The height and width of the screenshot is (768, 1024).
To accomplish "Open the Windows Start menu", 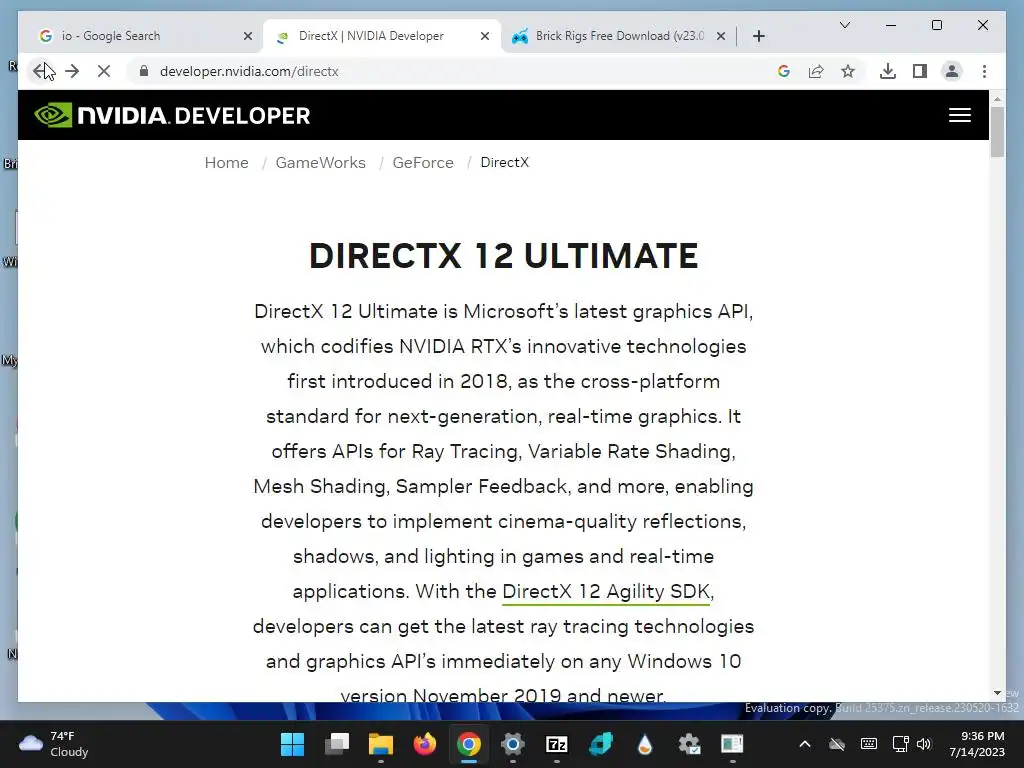I will 293,744.
